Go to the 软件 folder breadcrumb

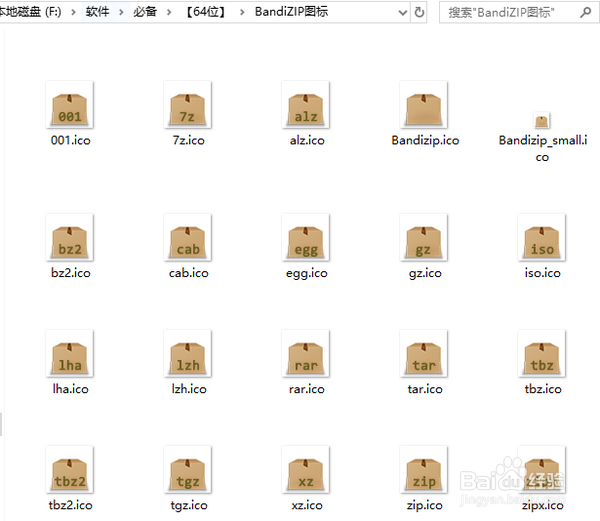tap(97, 12)
